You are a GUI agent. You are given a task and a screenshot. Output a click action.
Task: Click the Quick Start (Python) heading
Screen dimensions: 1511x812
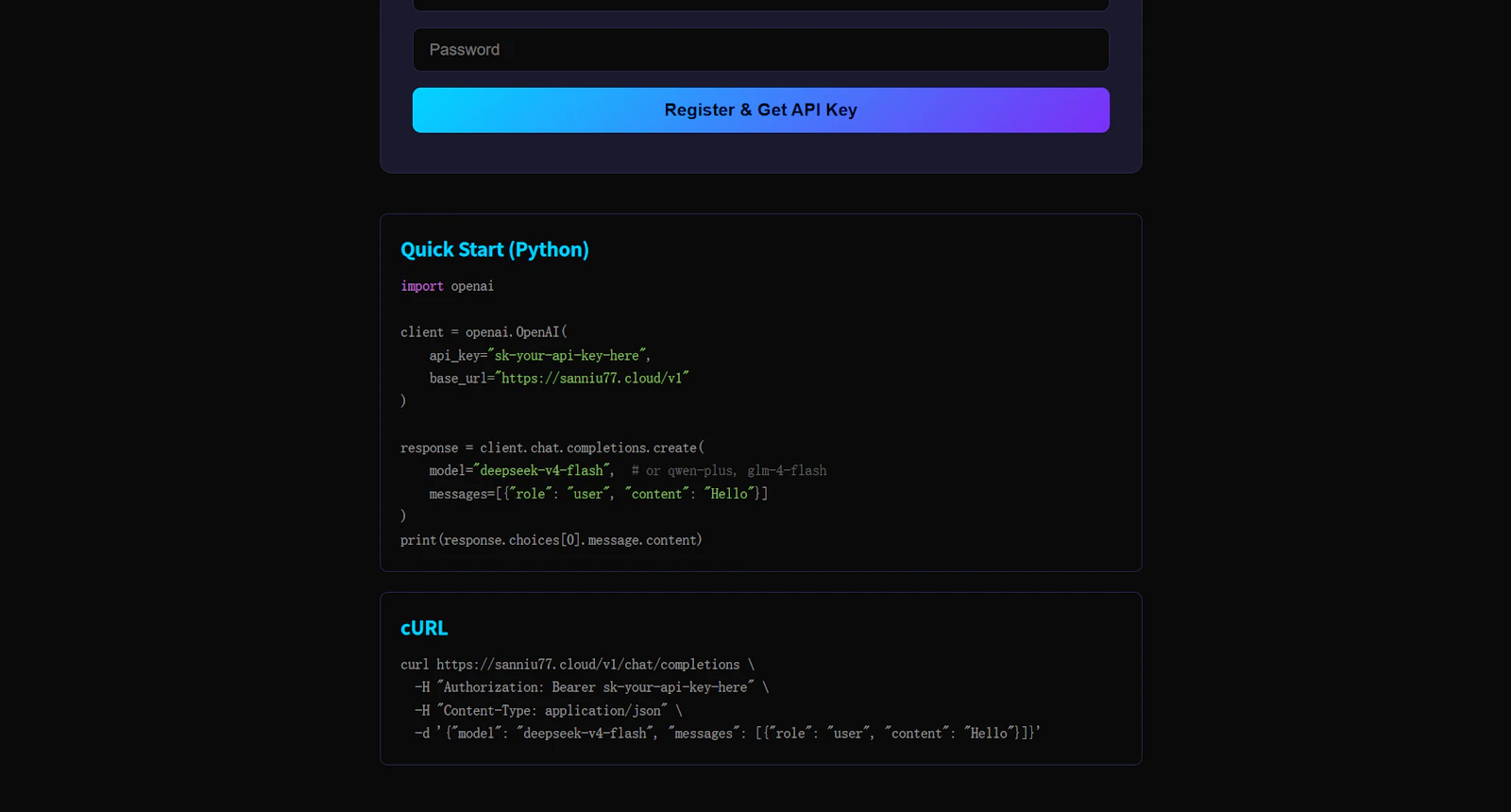[494, 249]
